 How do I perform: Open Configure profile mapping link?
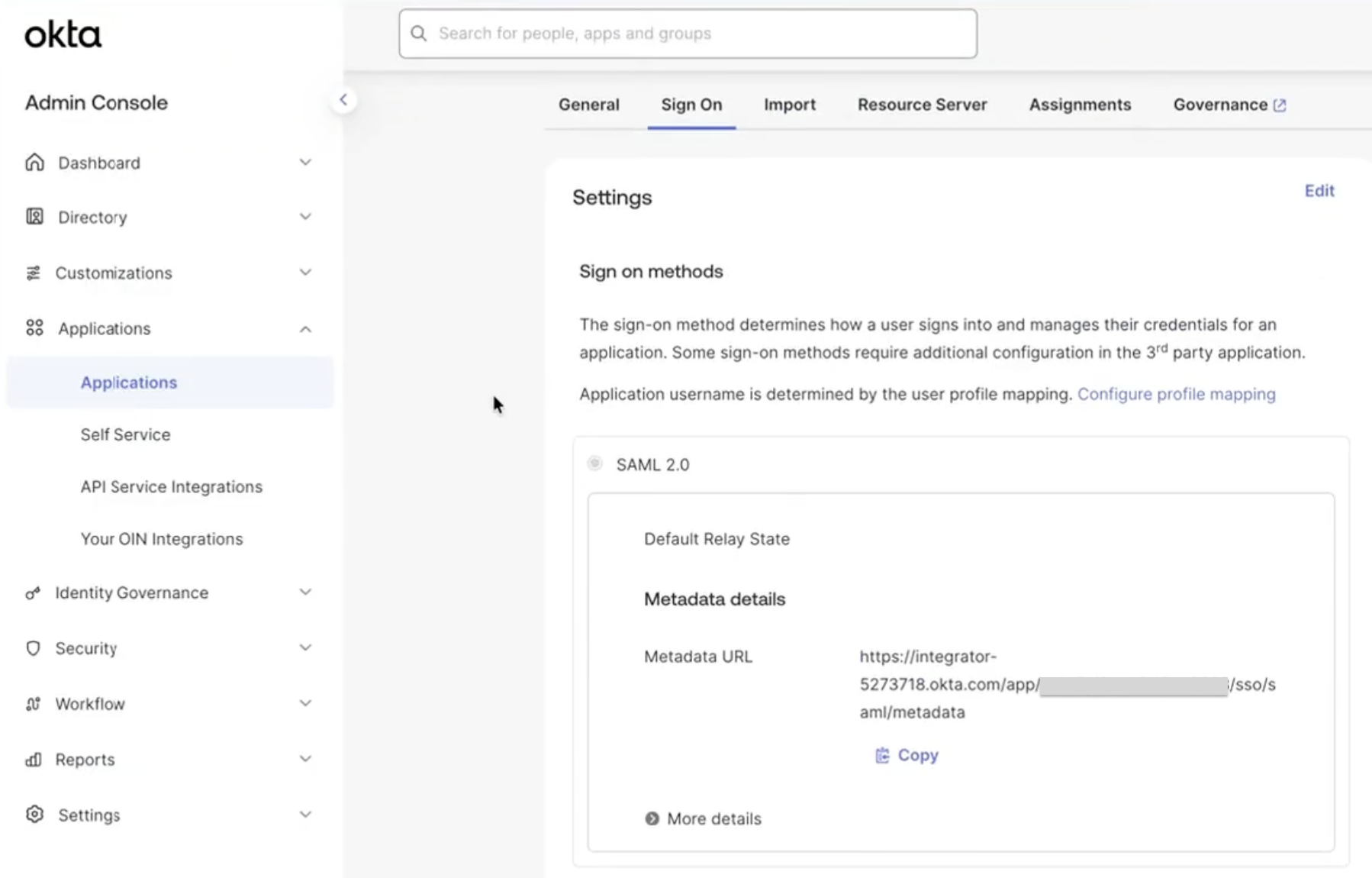pyautogui.click(x=1176, y=394)
